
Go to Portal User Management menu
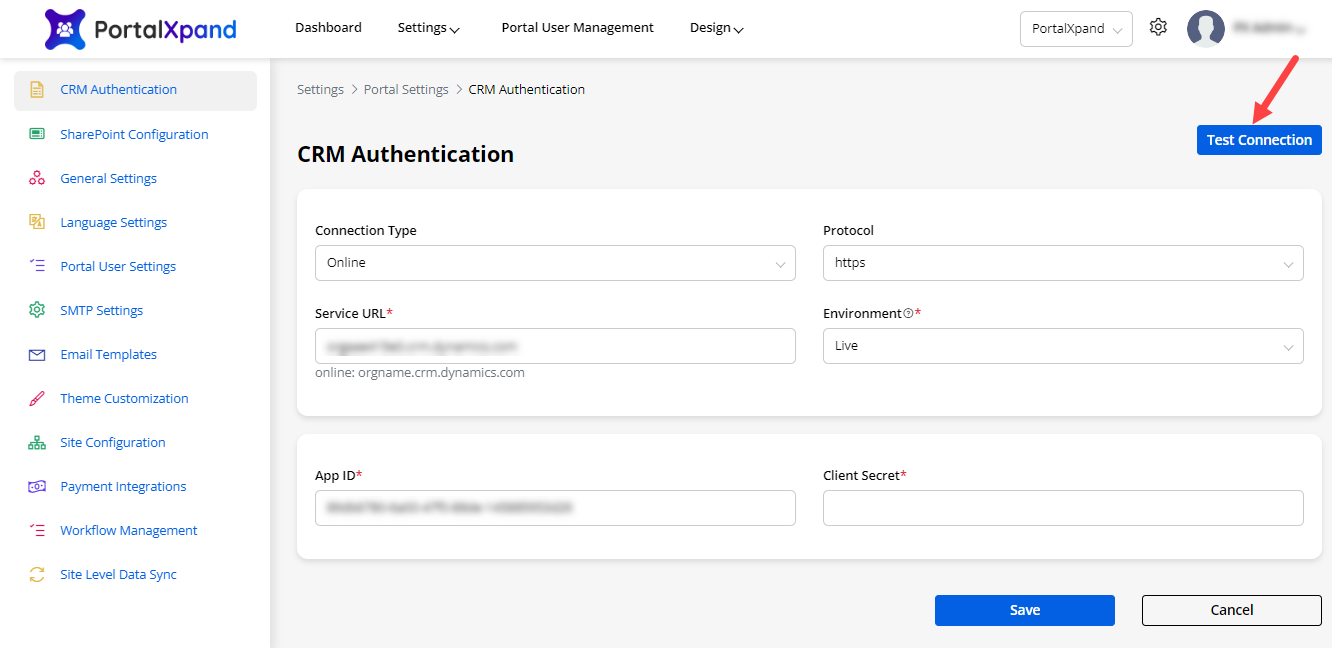point(577,28)
